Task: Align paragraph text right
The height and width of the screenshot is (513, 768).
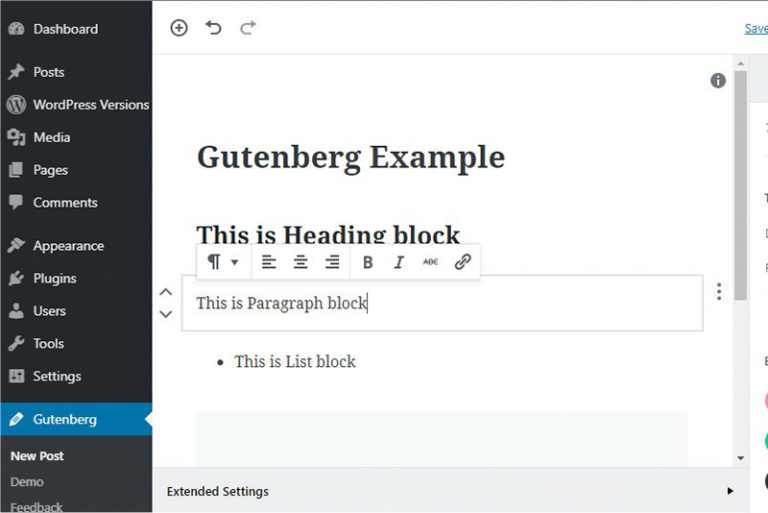Action: tap(332, 262)
